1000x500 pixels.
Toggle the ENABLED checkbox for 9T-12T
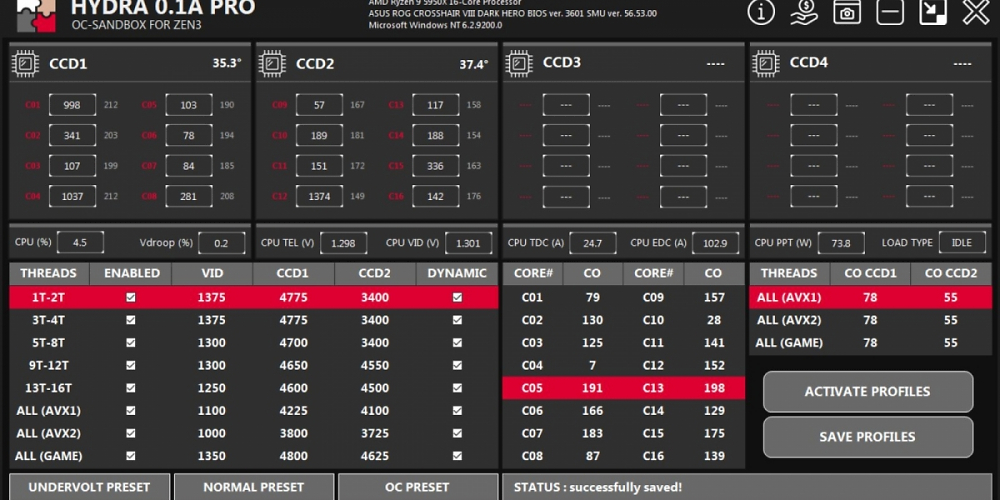click(x=131, y=365)
